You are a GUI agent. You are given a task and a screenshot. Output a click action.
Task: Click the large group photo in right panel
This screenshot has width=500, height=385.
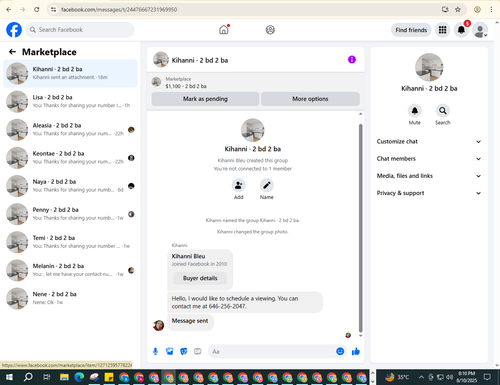(429, 67)
